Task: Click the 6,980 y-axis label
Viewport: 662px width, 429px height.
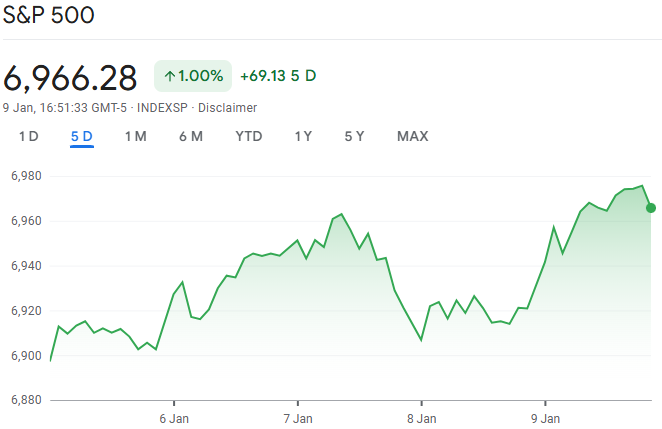Action: coord(26,176)
